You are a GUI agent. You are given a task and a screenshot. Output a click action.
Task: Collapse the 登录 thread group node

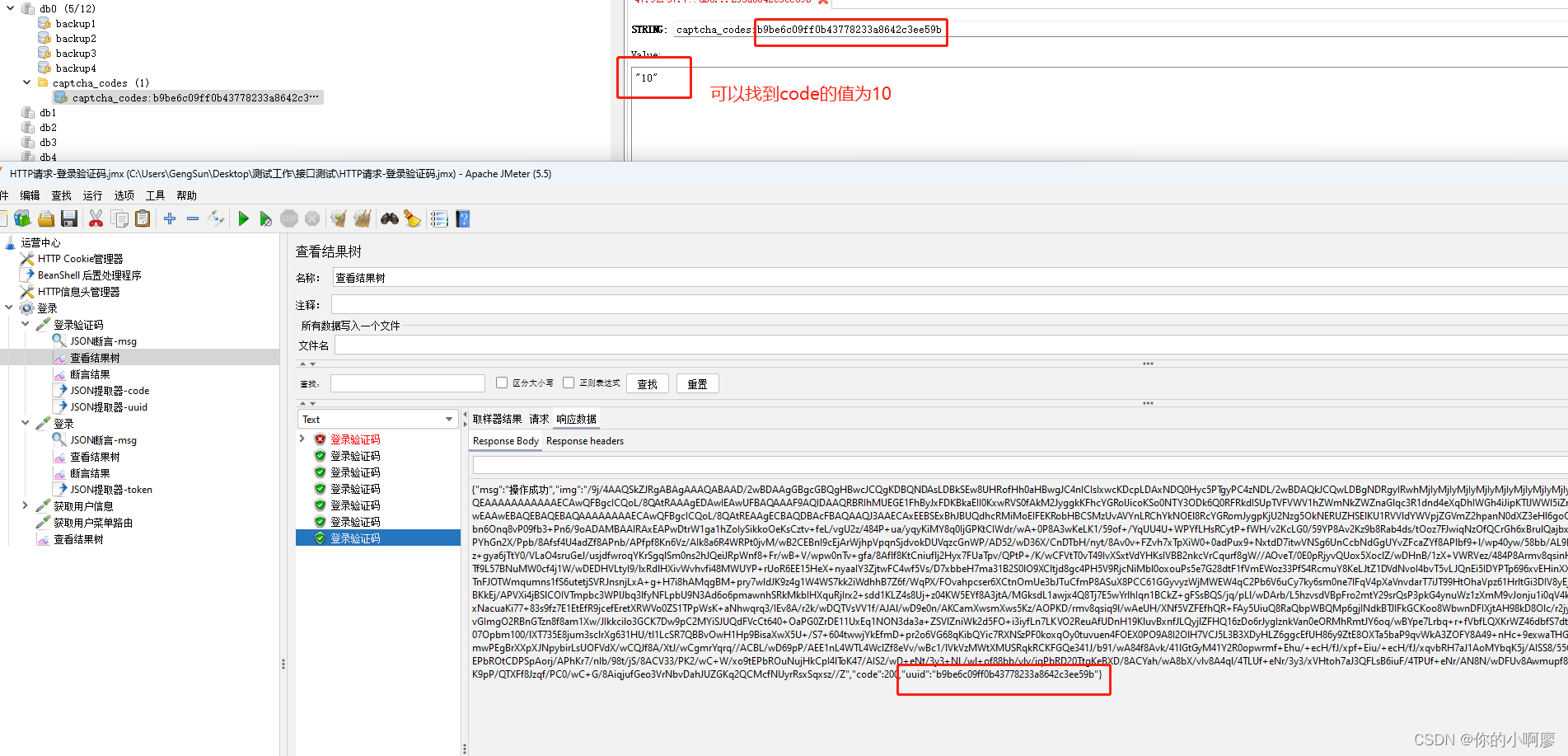(x=9, y=308)
